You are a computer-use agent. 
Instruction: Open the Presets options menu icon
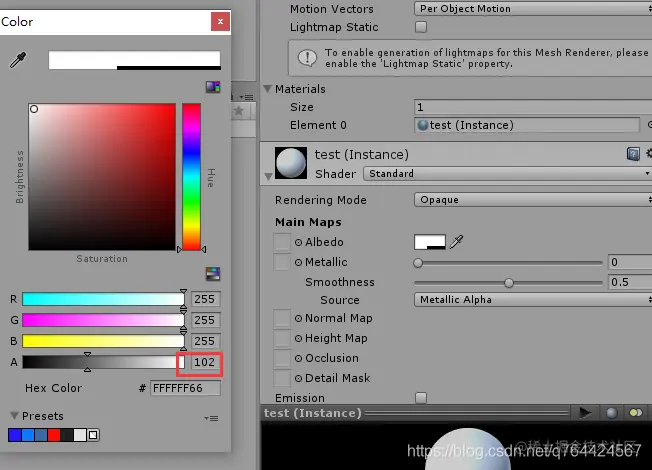(x=211, y=418)
